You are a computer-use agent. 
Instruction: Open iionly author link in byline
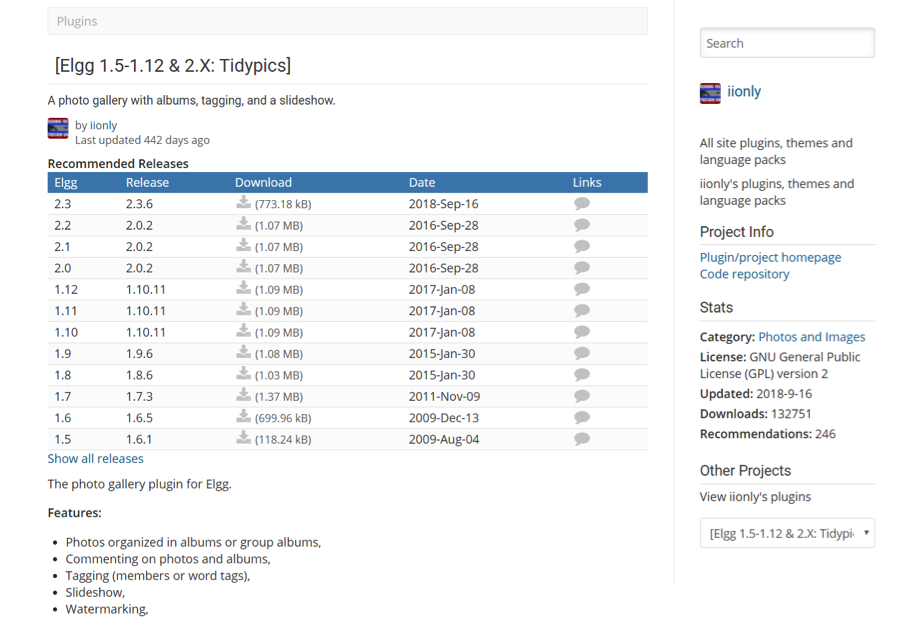pos(103,125)
